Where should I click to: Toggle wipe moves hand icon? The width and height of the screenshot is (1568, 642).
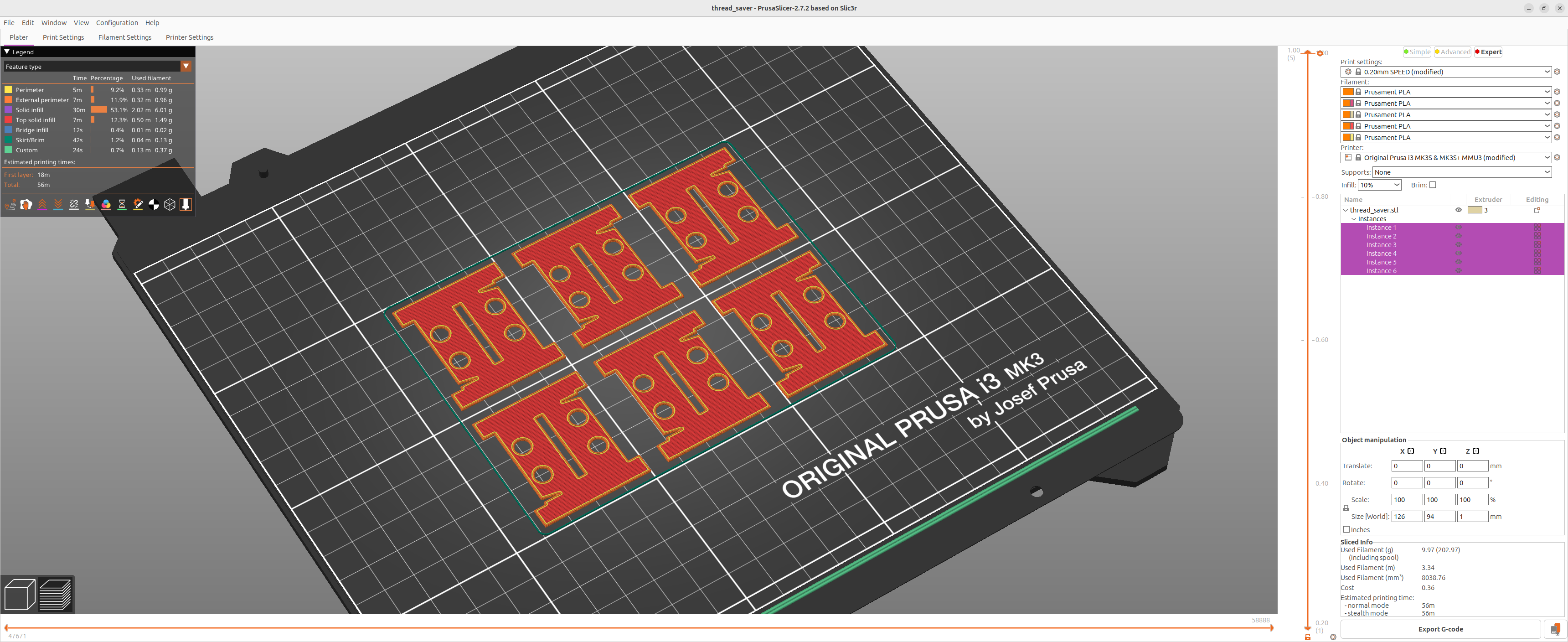click(26, 205)
